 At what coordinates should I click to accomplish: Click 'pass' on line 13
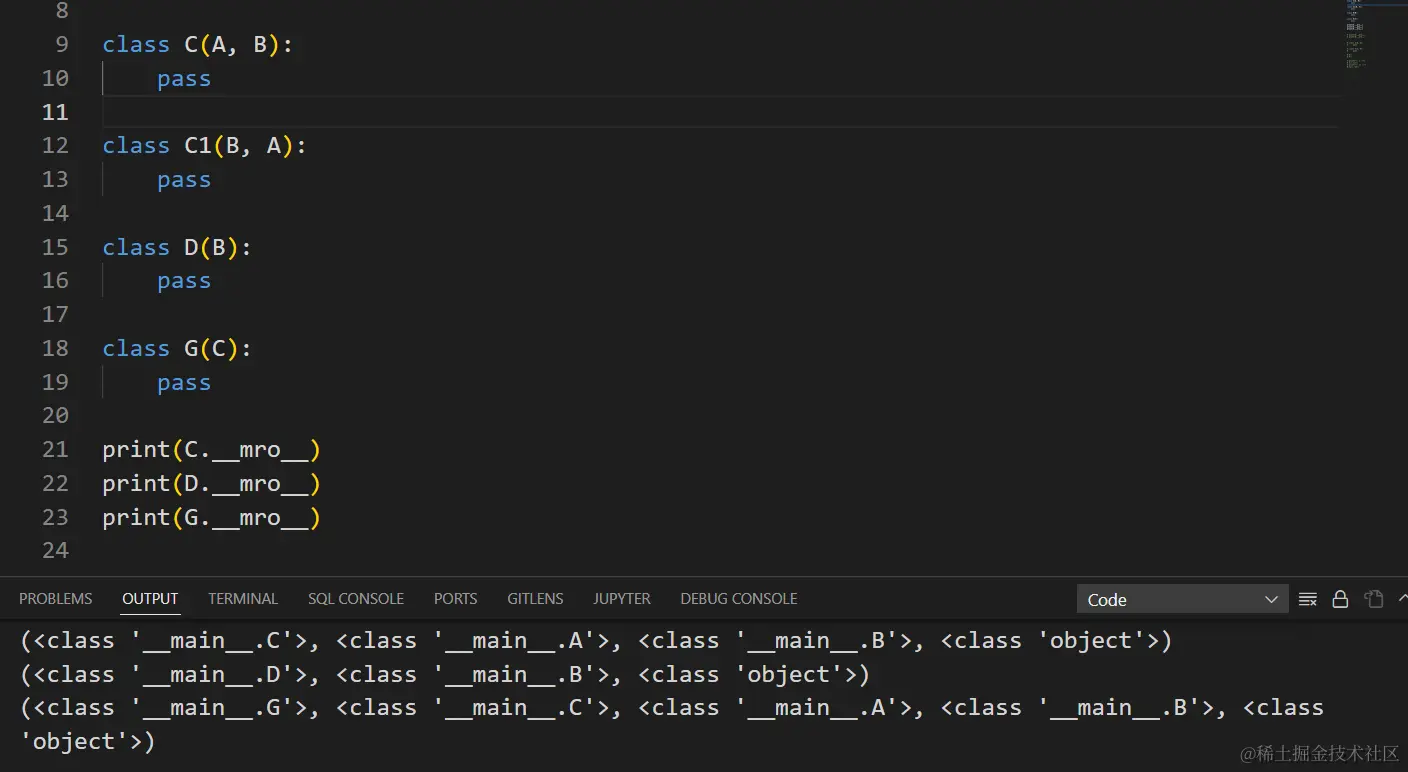[x=184, y=180]
